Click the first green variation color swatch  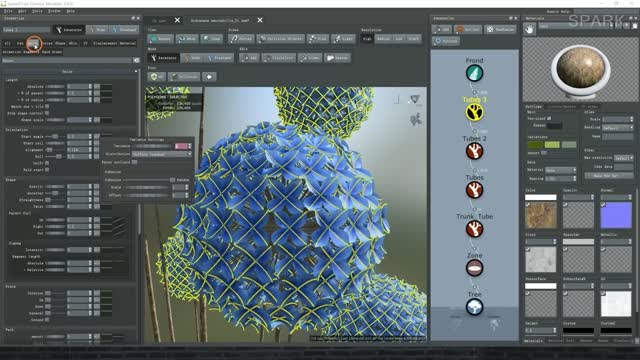pyautogui.click(x=535, y=144)
